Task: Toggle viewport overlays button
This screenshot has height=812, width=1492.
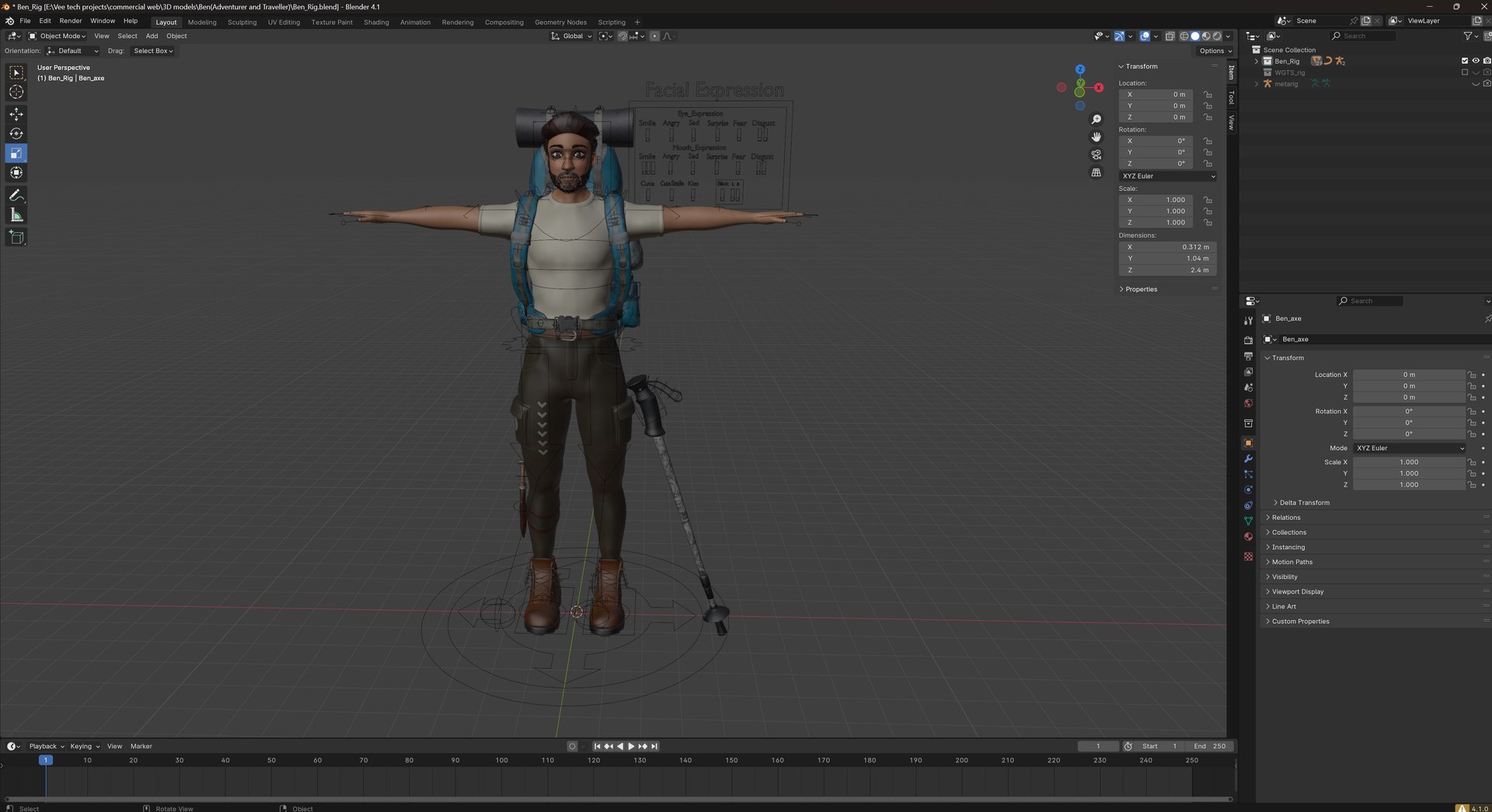Action: [1145, 36]
